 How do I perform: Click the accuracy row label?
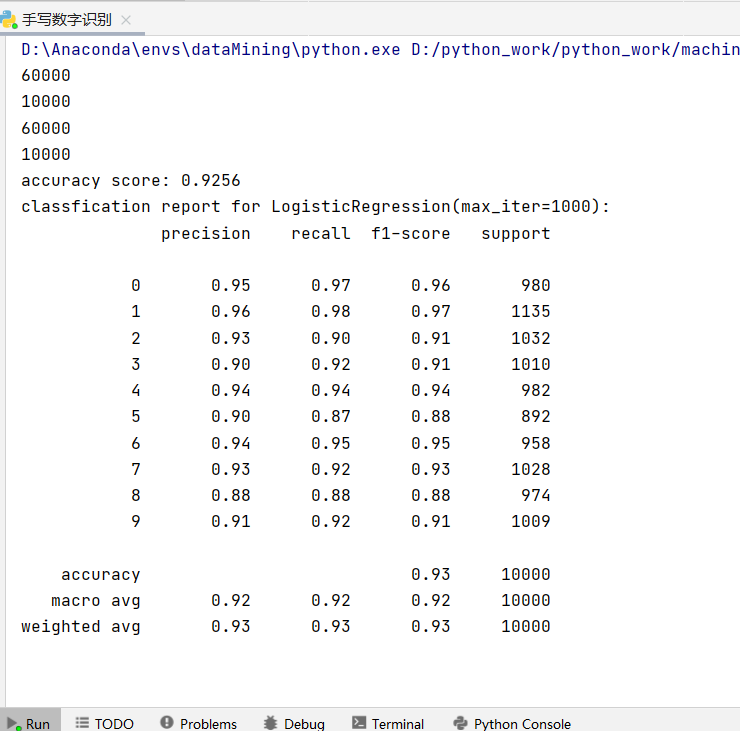101,575
